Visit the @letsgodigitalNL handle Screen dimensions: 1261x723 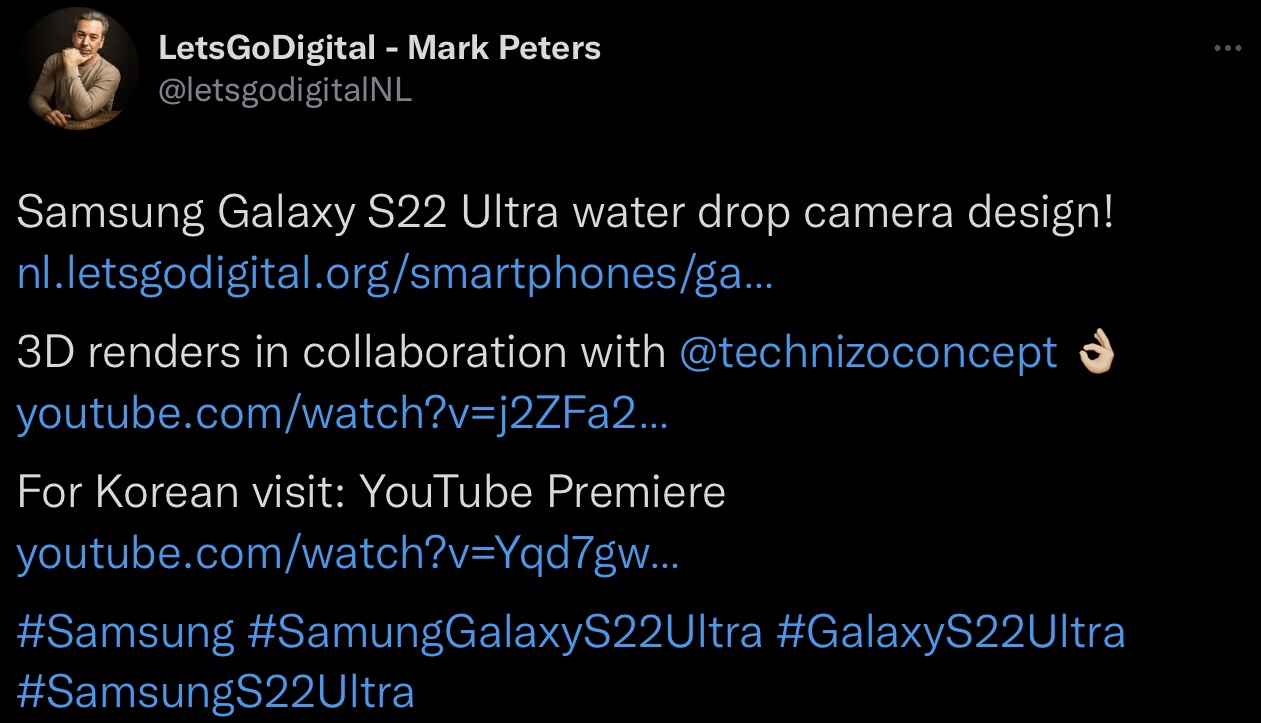[285, 91]
